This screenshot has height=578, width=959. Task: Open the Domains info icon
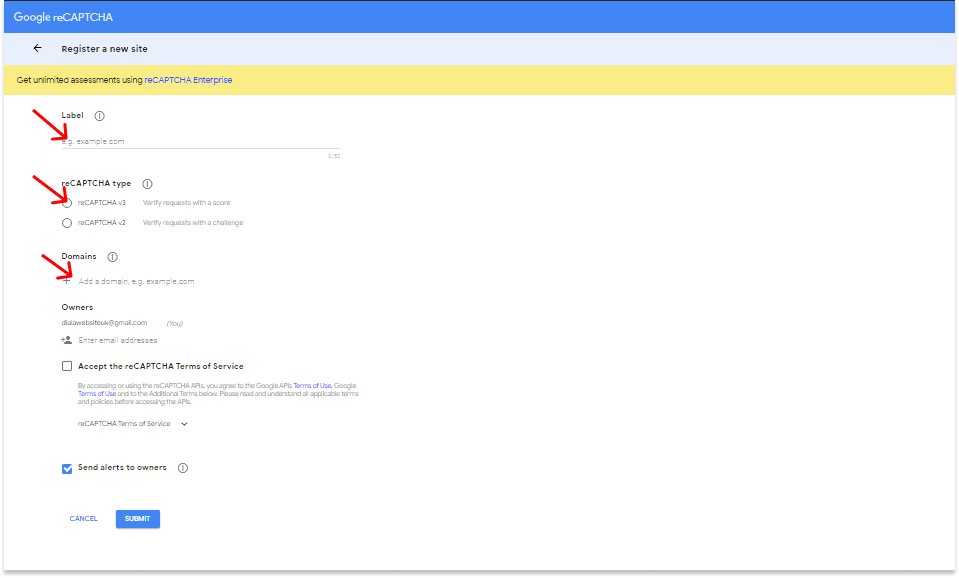click(113, 257)
